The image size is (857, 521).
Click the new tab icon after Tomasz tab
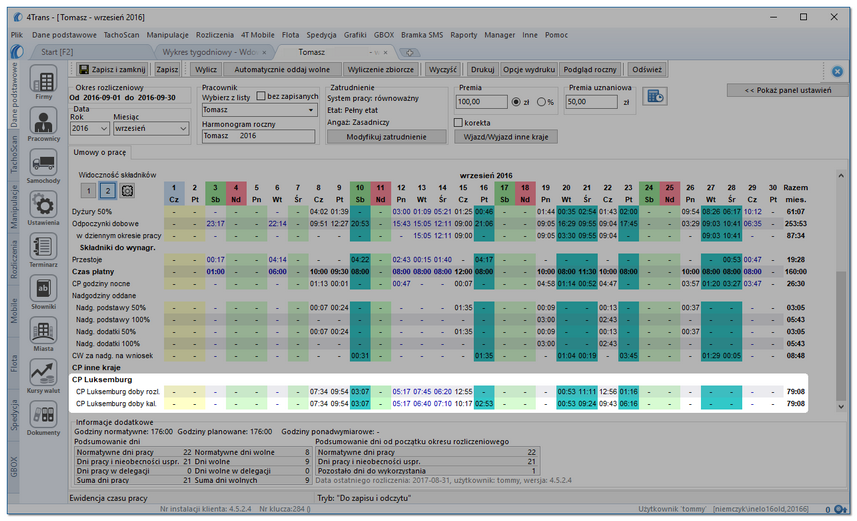pyautogui.click(x=409, y=52)
